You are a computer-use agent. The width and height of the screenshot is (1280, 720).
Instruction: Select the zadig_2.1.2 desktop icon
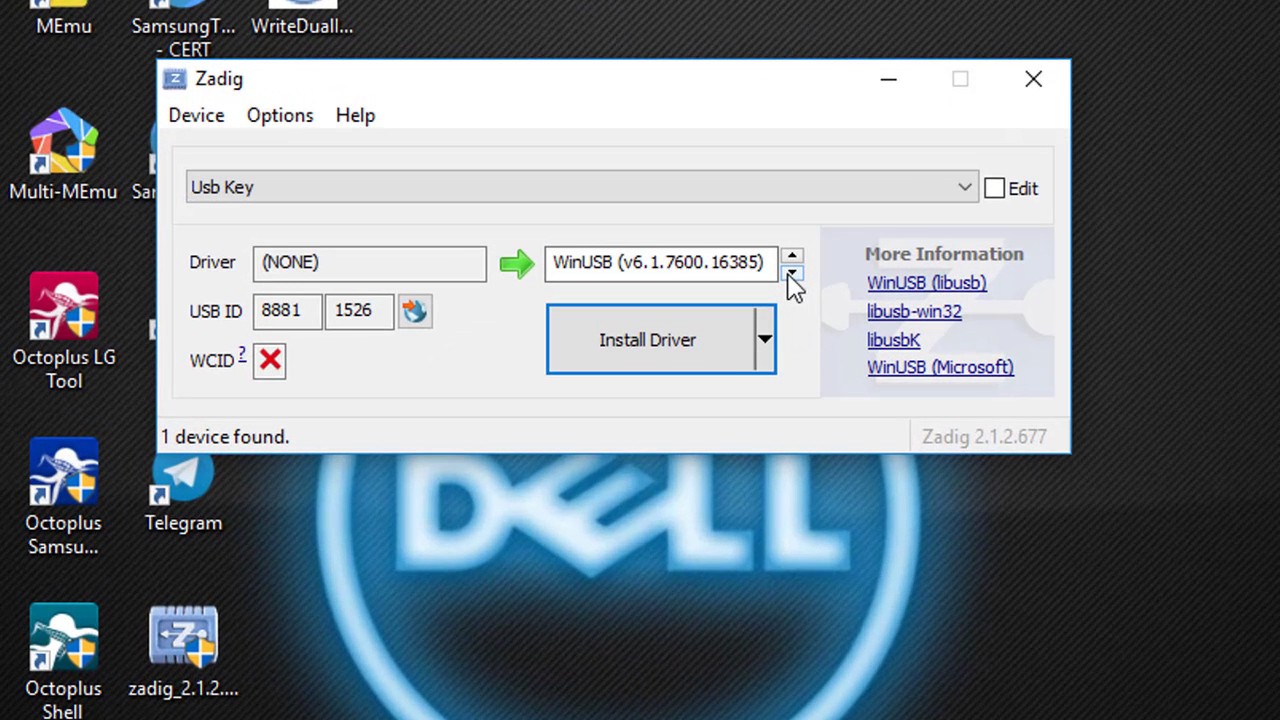[x=183, y=652]
